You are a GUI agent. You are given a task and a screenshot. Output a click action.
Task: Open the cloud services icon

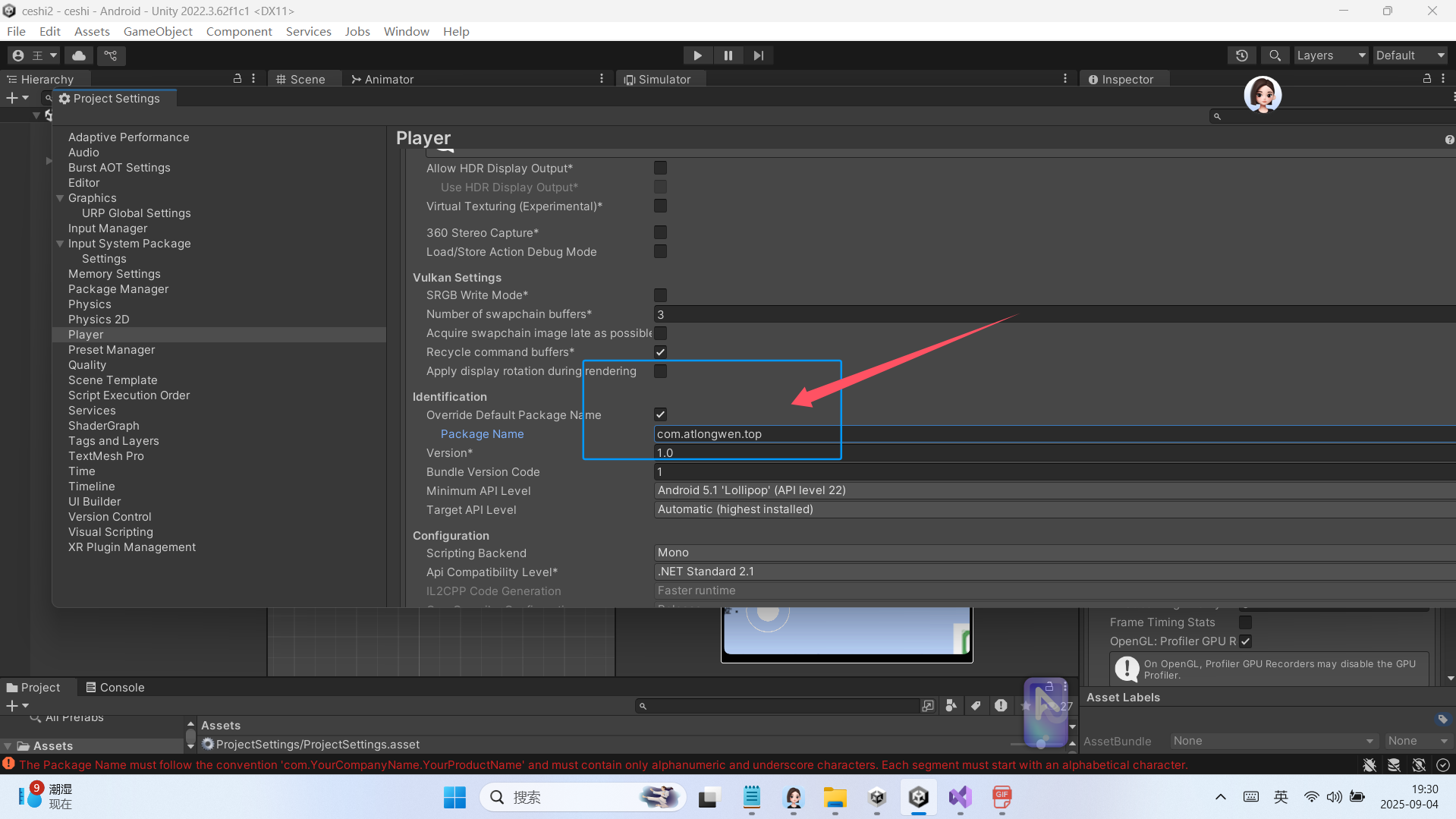(x=79, y=55)
